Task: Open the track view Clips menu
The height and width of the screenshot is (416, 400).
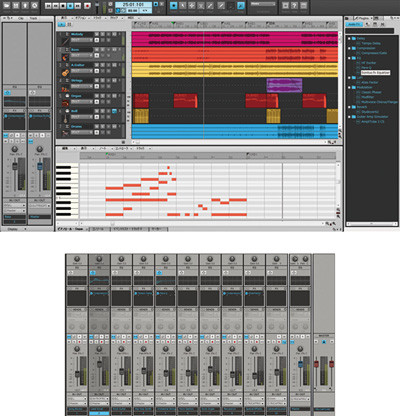Action: point(114,18)
